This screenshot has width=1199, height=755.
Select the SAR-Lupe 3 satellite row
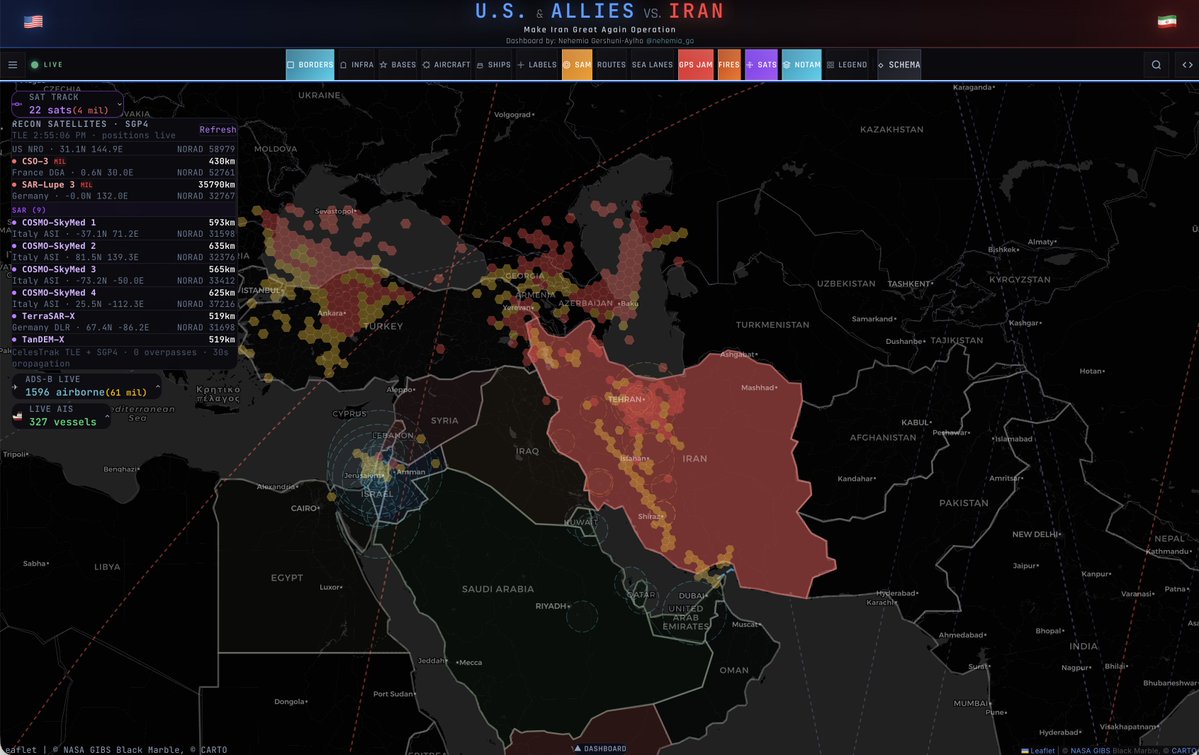pyautogui.click(x=123, y=190)
